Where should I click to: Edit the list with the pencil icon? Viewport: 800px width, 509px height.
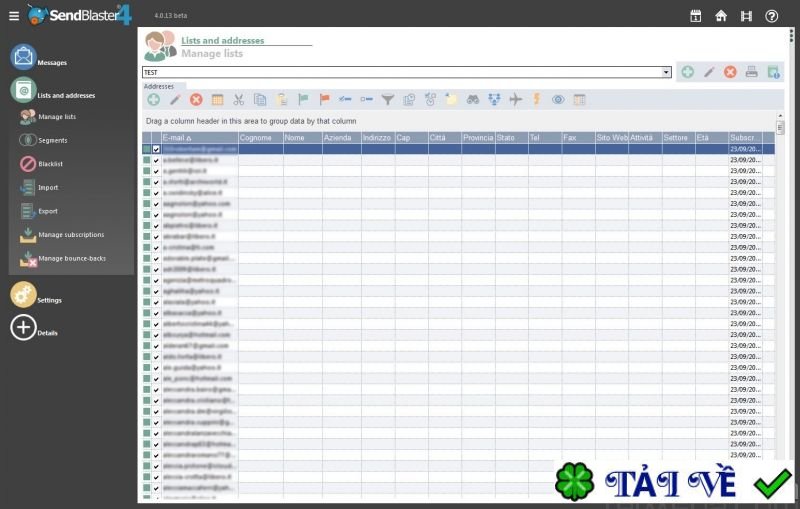point(709,72)
